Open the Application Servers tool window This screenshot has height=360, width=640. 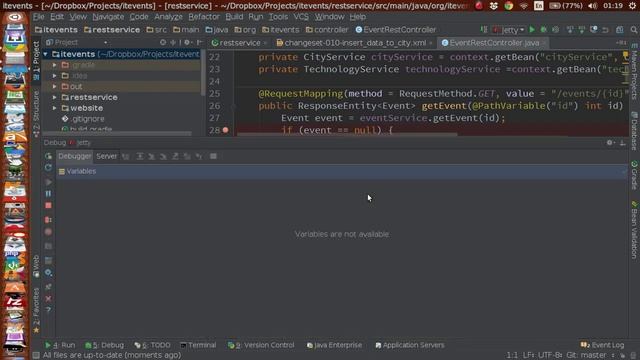[x=409, y=345]
